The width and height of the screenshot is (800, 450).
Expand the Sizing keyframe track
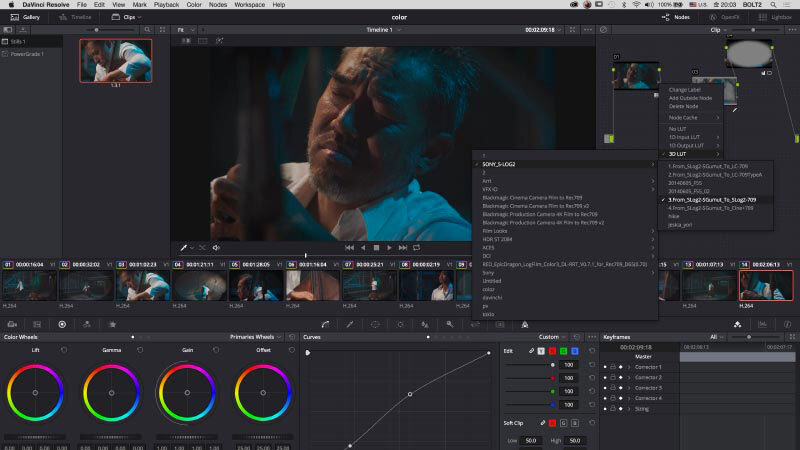629,409
